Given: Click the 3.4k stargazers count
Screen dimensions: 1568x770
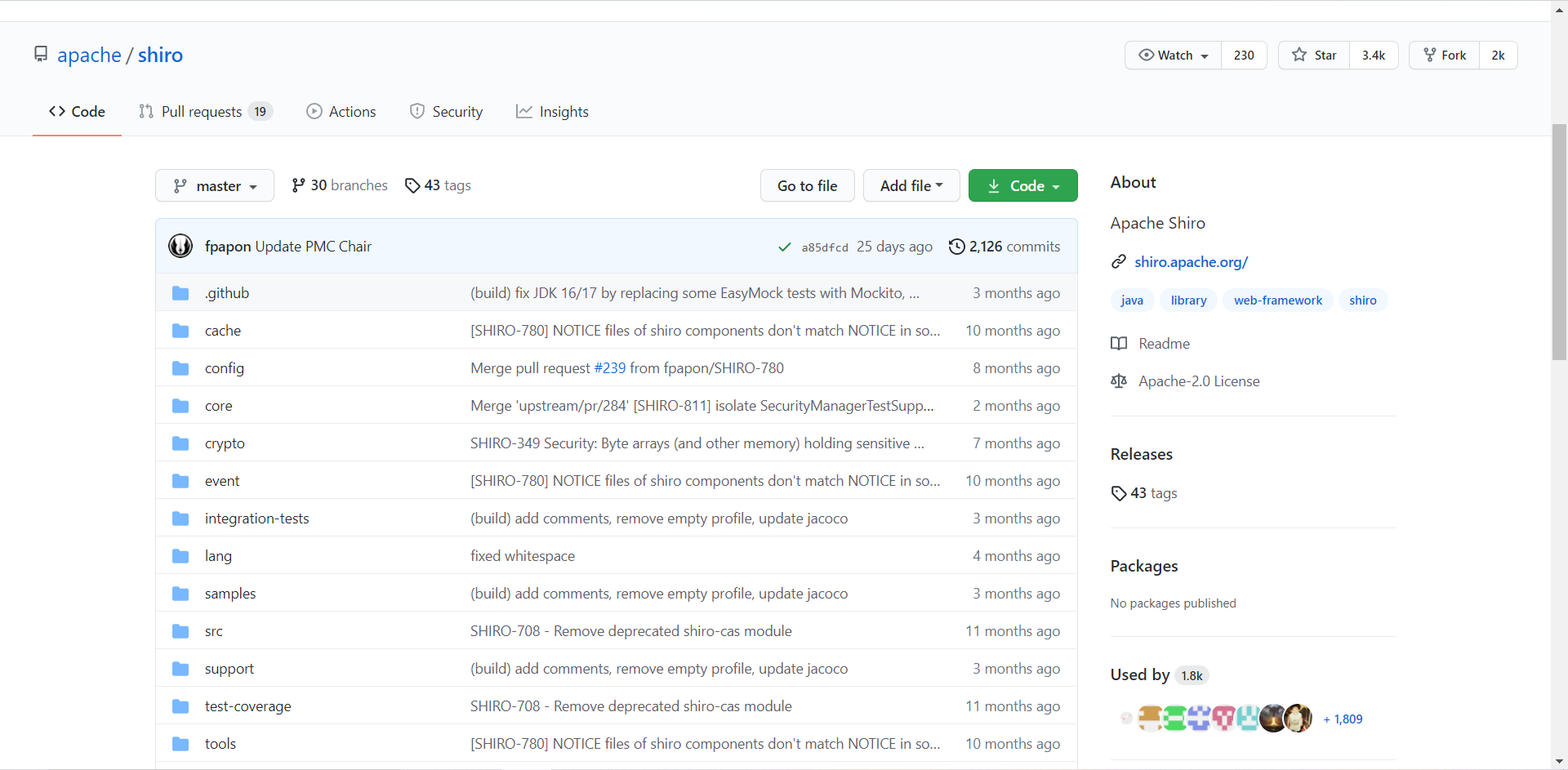Looking at the screenshot, I should [1374, 55].
